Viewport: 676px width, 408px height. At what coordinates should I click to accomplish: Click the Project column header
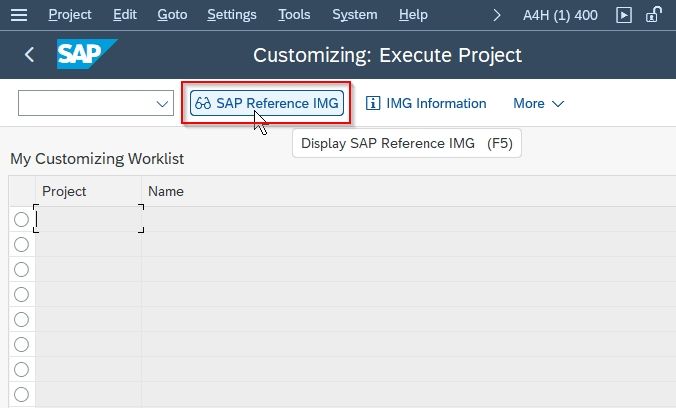(x=88, y=191)
